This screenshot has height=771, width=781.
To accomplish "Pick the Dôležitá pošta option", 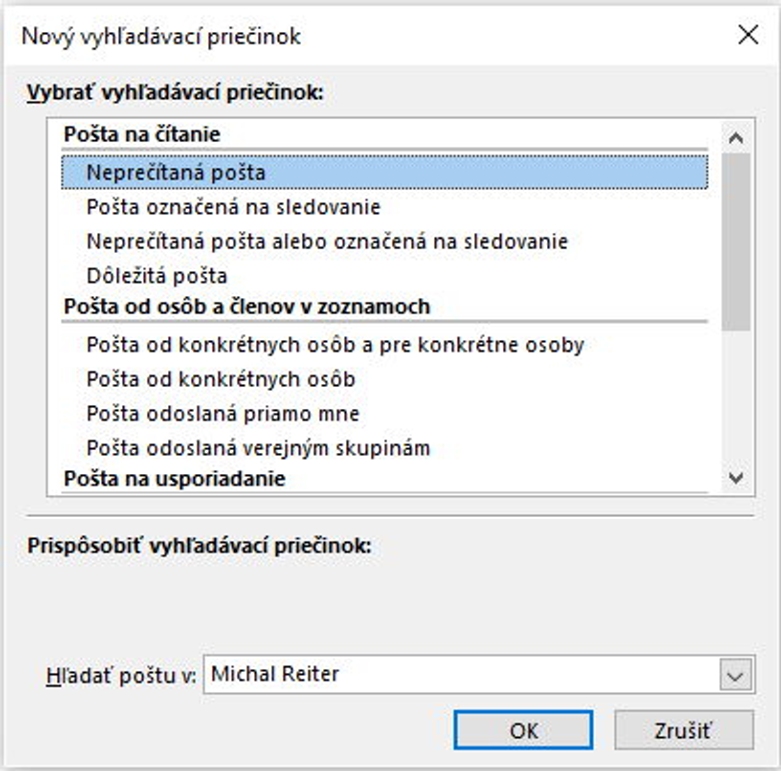I will coord(157,275).
